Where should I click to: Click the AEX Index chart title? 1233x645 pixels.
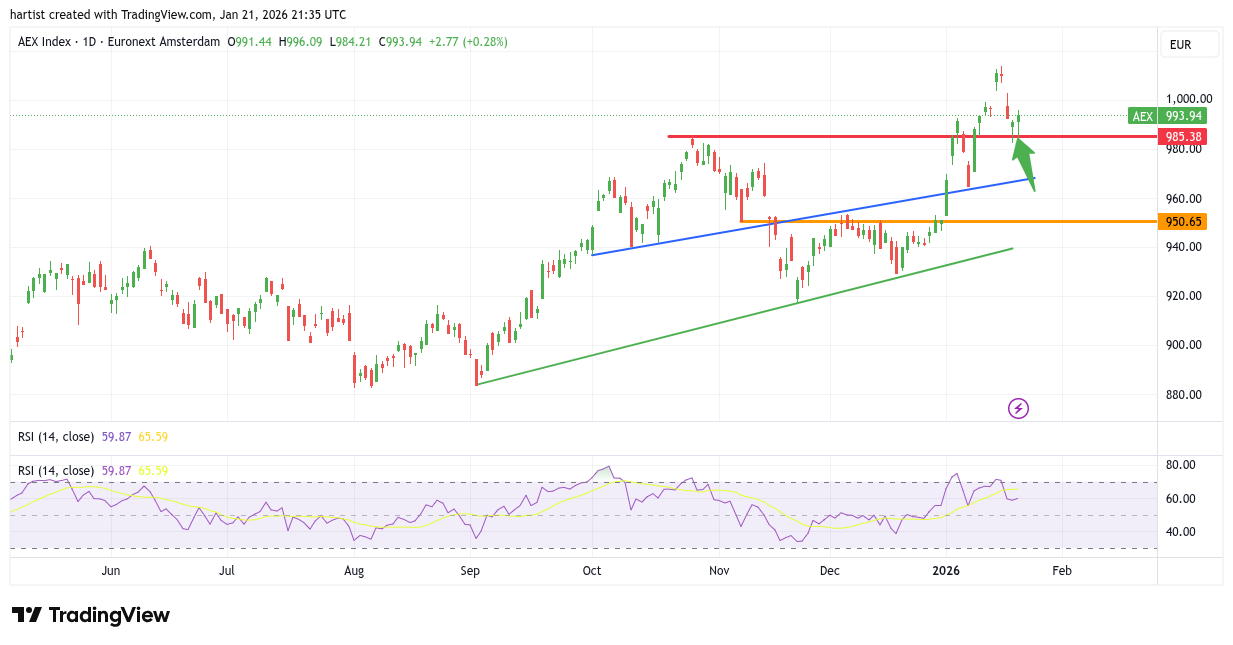119,42
